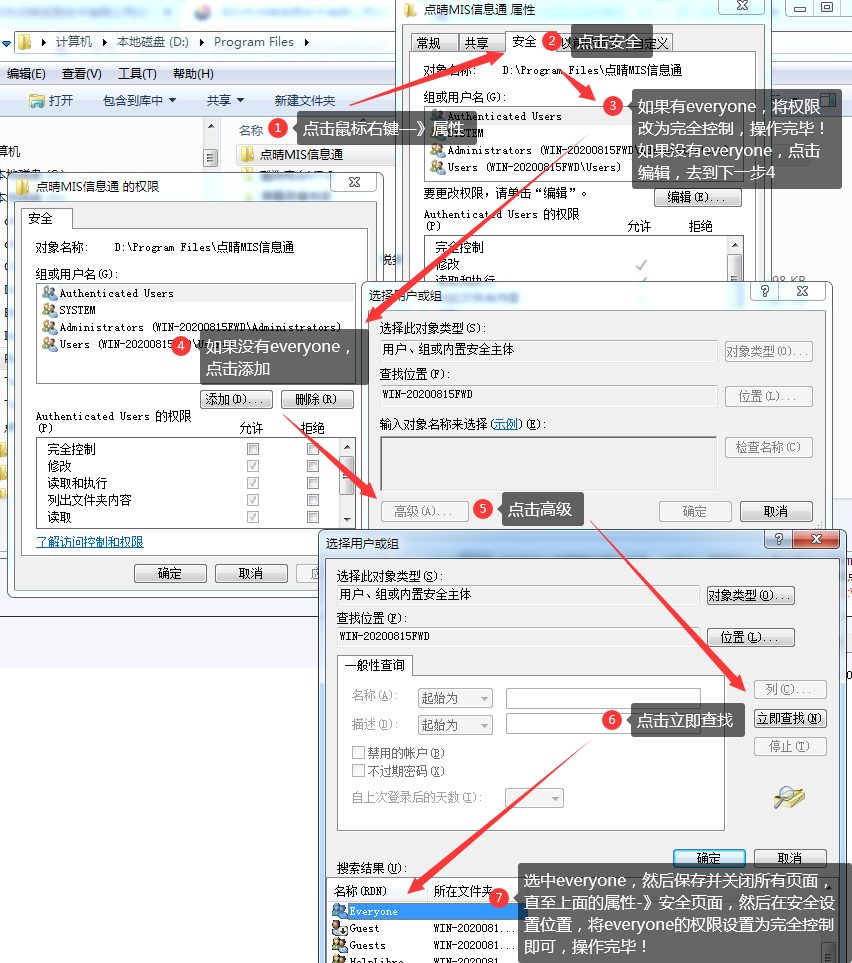The width and height of the screenshot is (852, 963).
Task: Allow 完全控制 permission checkbox
Action: [253, 449]
